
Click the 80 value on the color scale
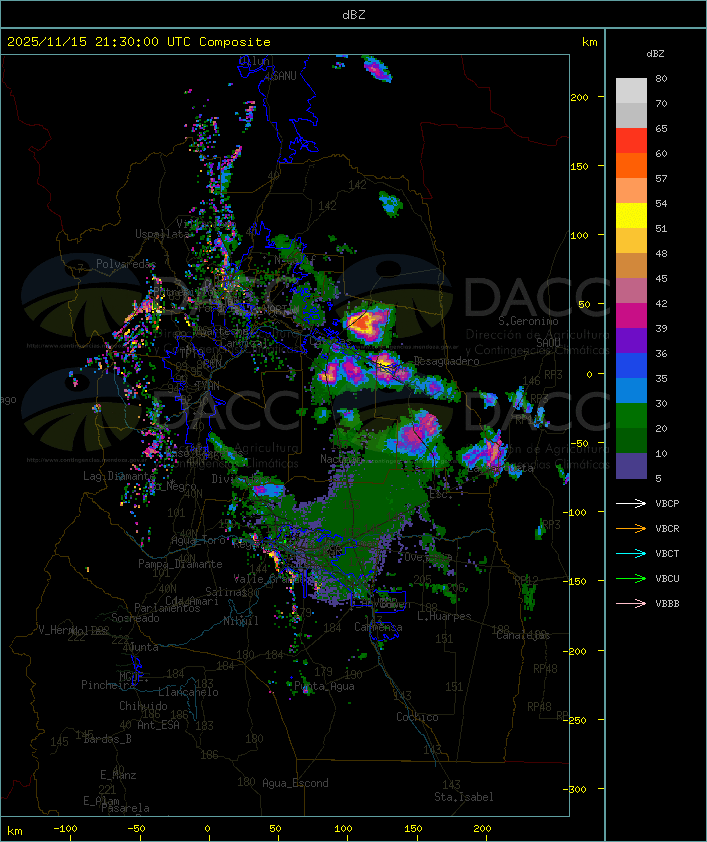point(661,78)
